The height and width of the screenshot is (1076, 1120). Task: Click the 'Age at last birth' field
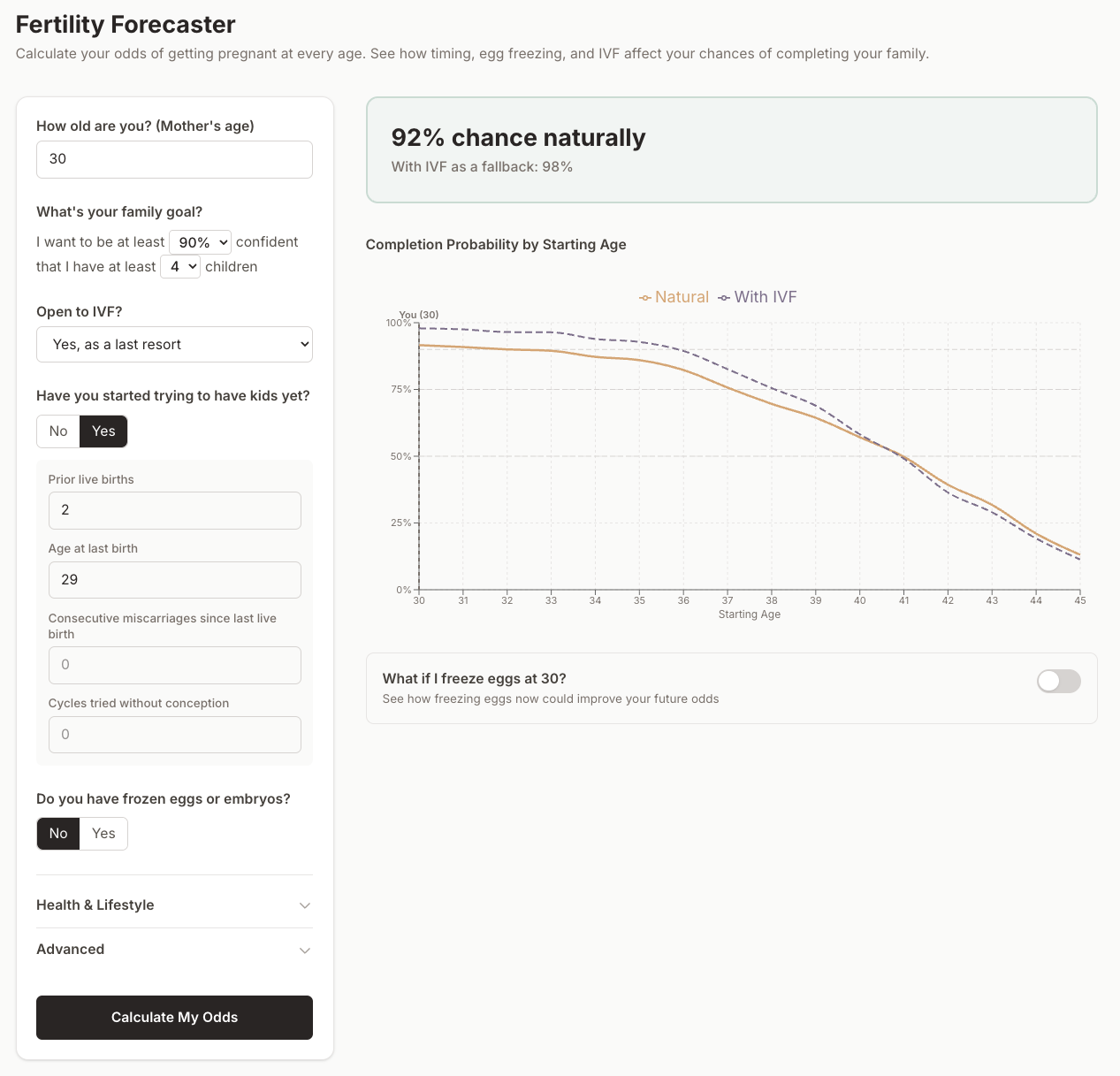(x=174, y=580)
